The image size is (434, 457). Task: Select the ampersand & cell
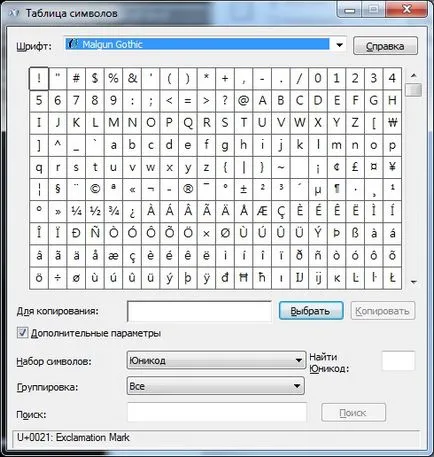132,79
